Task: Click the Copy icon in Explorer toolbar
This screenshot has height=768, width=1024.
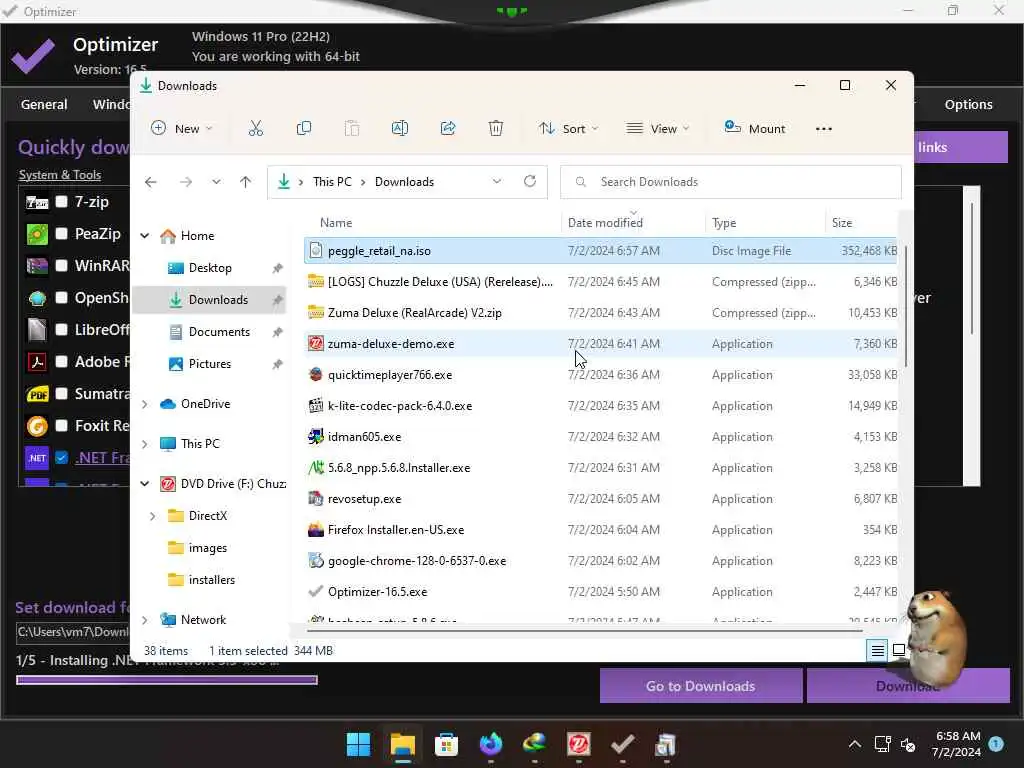Action: (304, 129)
